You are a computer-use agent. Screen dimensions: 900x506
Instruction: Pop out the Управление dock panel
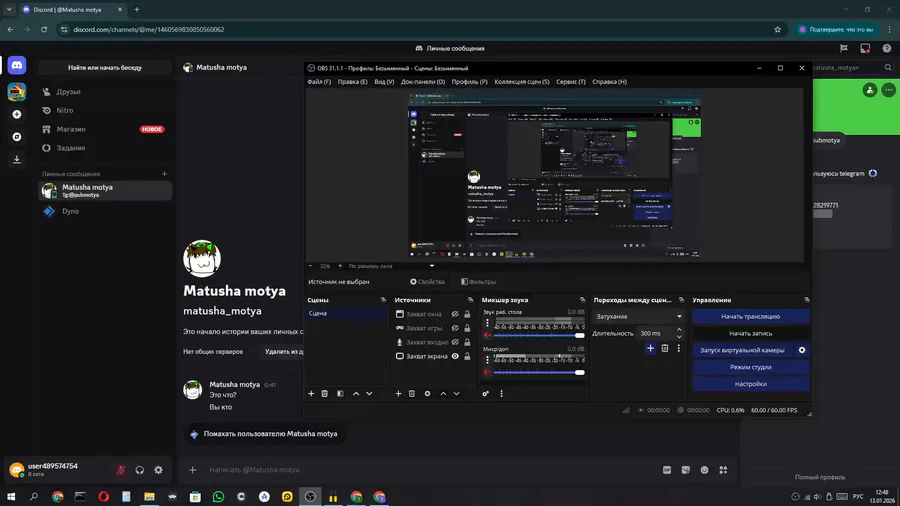pyautogui.click(x=807, y=300)
